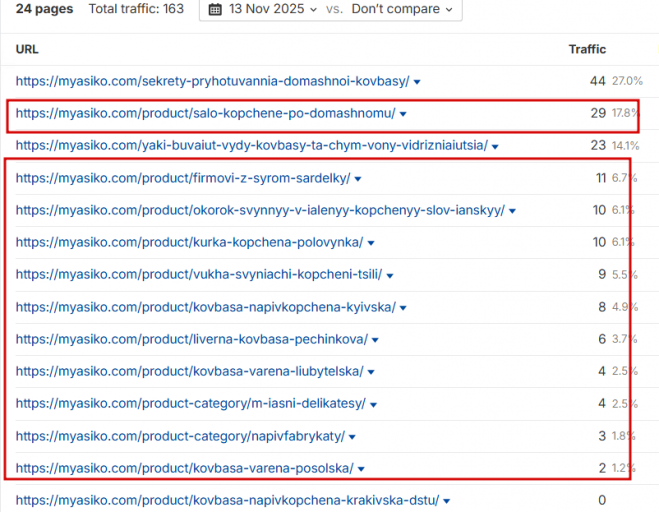Expand arrow next to napivfabrykaty URL
The width and height of the screenshot is (659, 512).
click(x=352, y=437)
